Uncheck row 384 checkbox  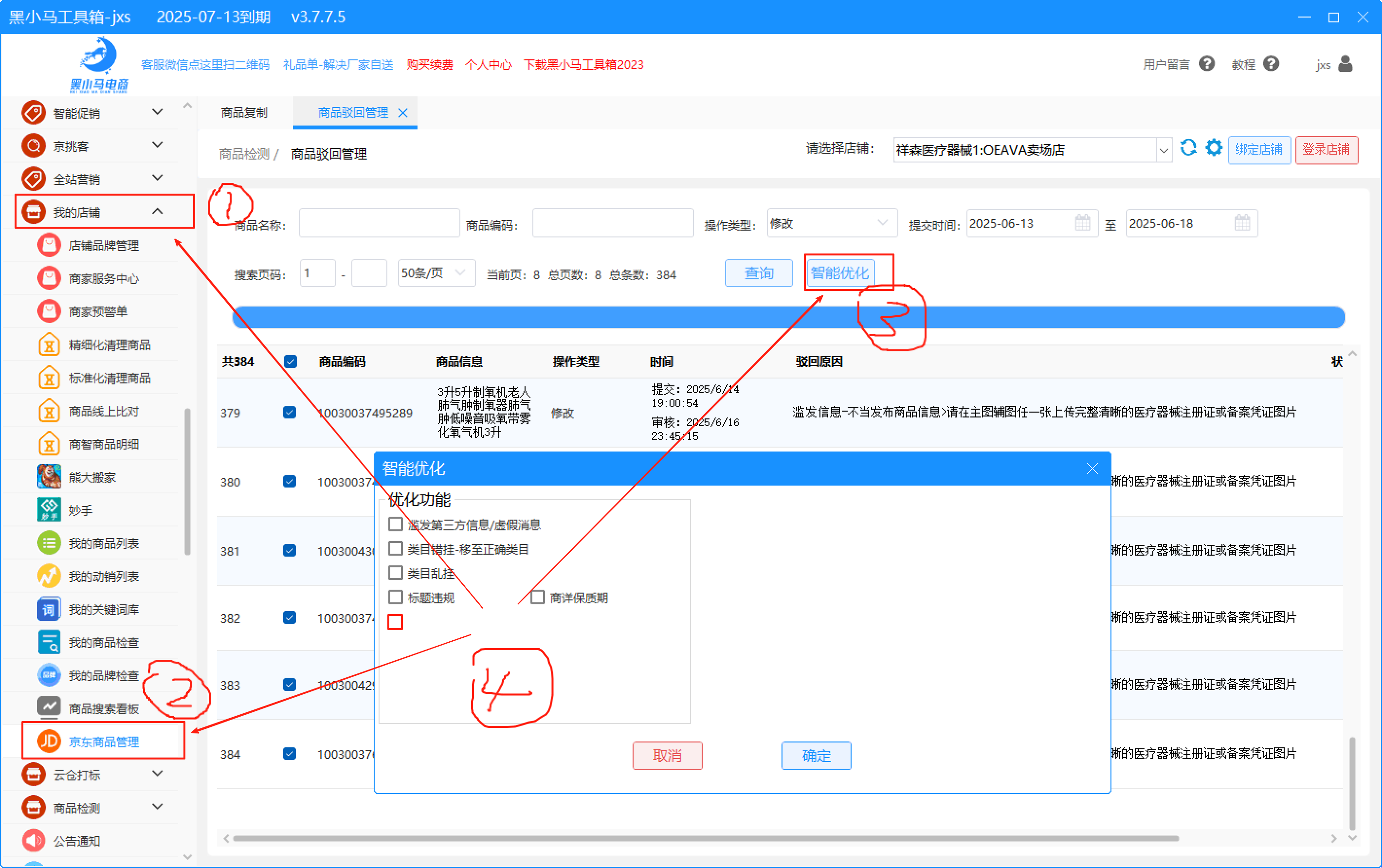pyautogui.click(x=290, y=754)
